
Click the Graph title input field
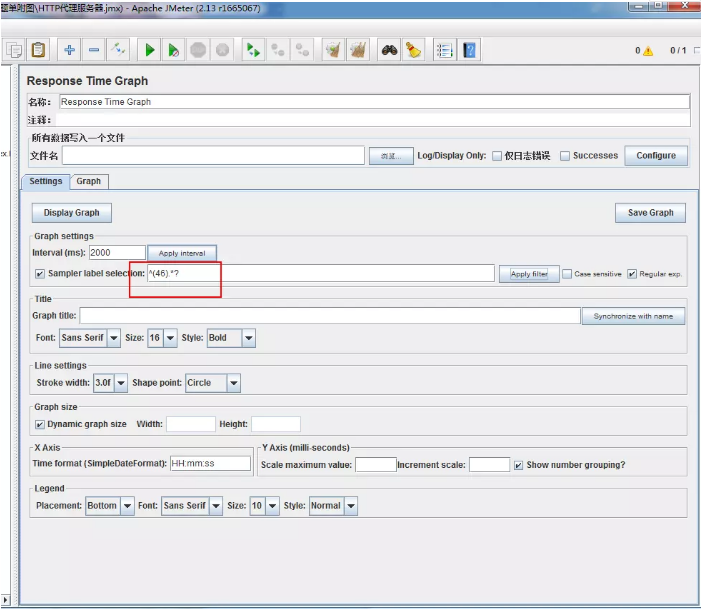coord(330,316)
